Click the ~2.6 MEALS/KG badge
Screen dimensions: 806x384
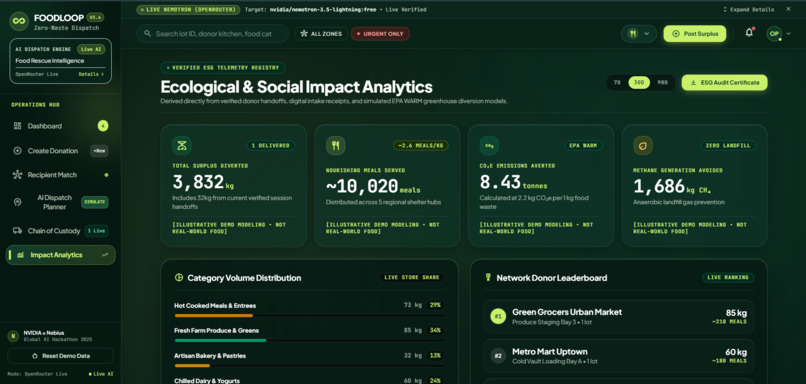click(420, 145)
